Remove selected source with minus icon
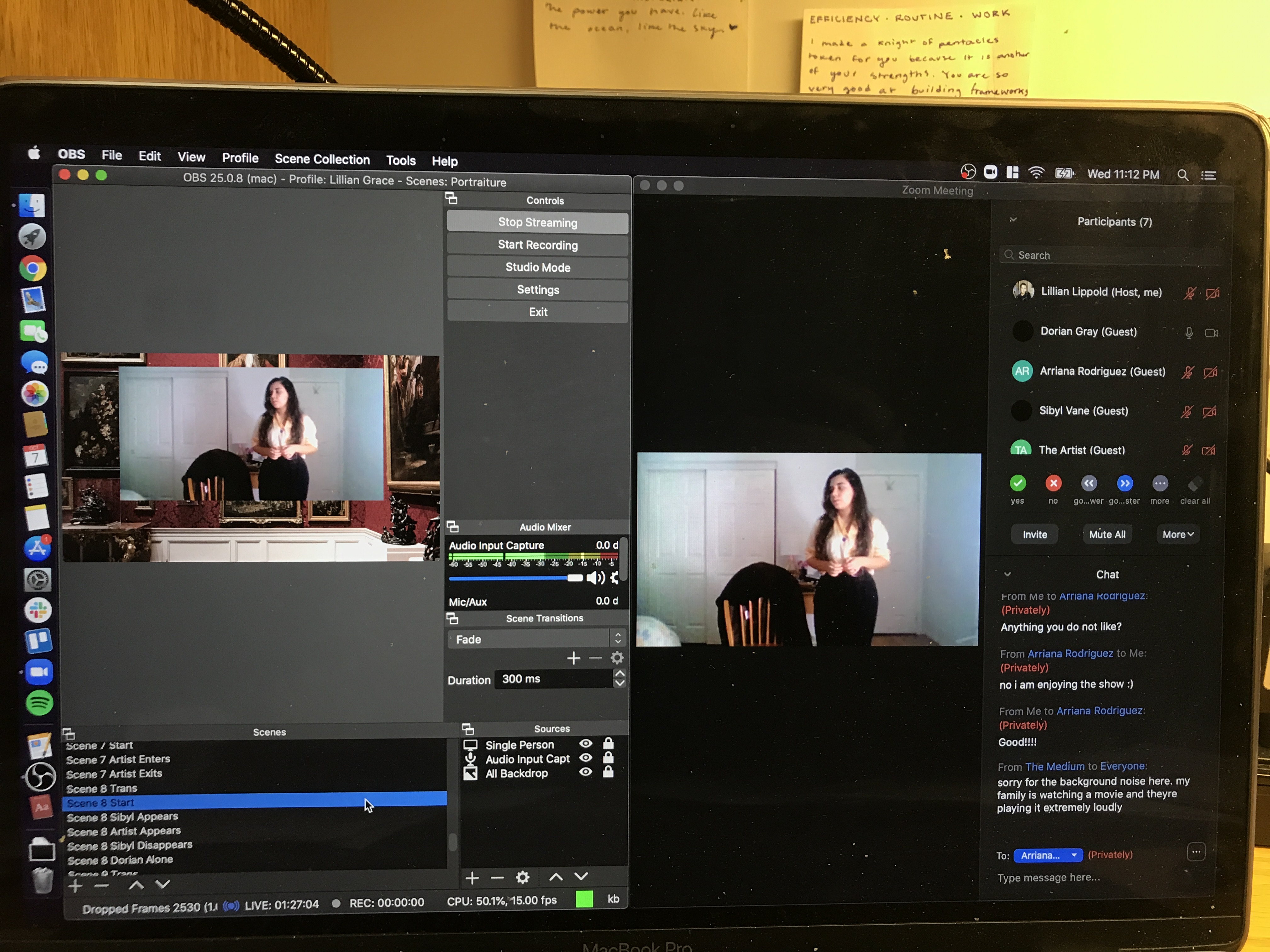The width and height of the screenshot is (1270, 952). click(x=497, y=878)
